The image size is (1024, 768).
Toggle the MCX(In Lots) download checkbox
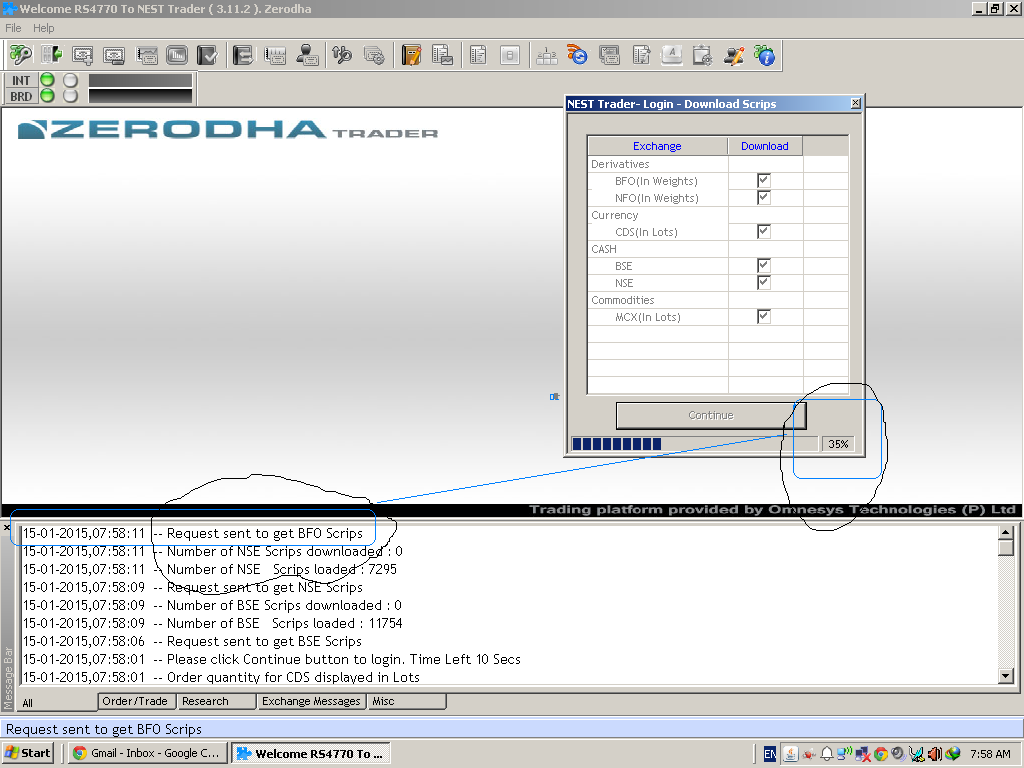tap(763, 316)
